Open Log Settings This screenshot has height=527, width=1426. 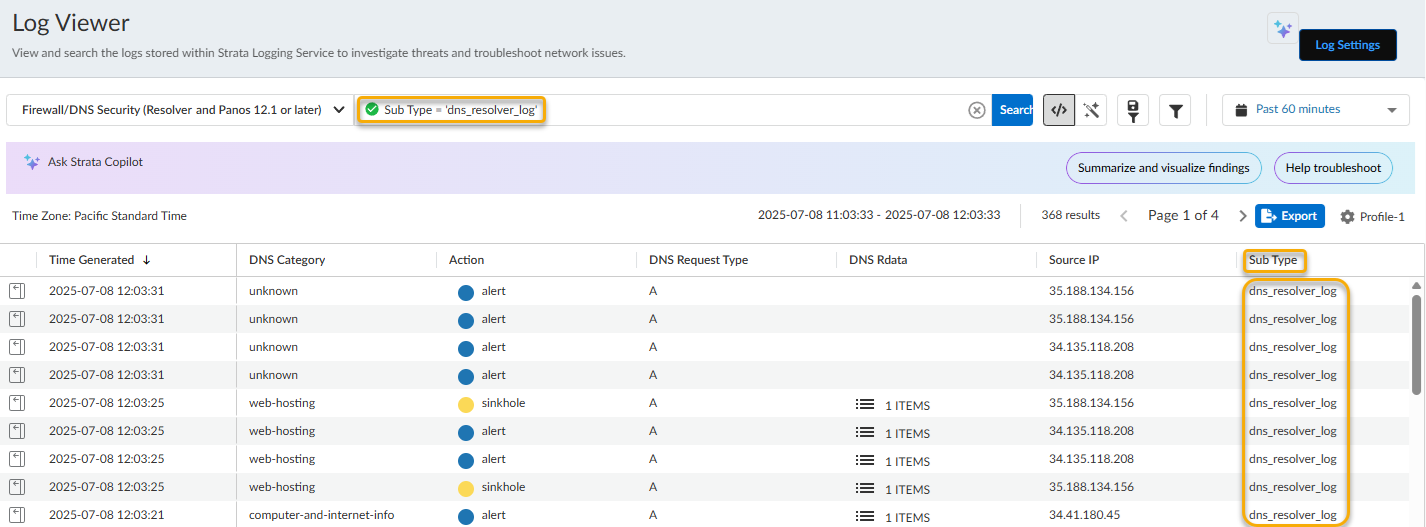point(1347,45)
